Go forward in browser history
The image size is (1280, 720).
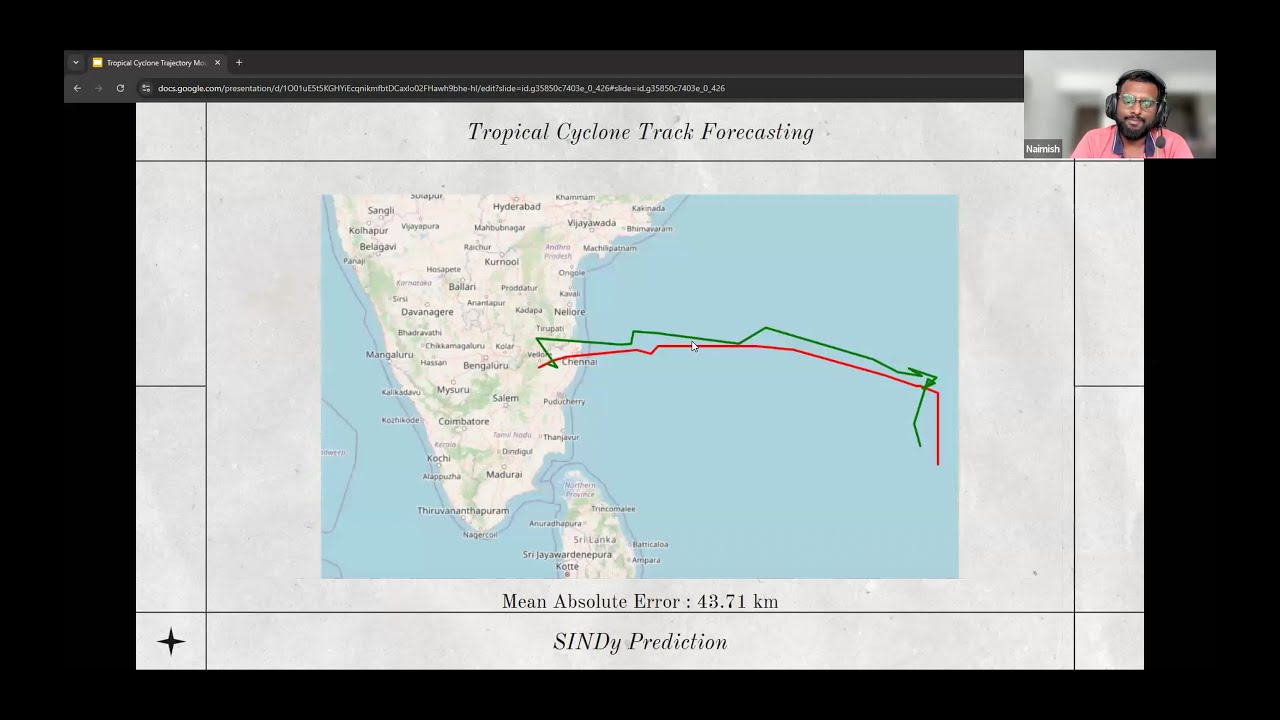pos(98,88)
